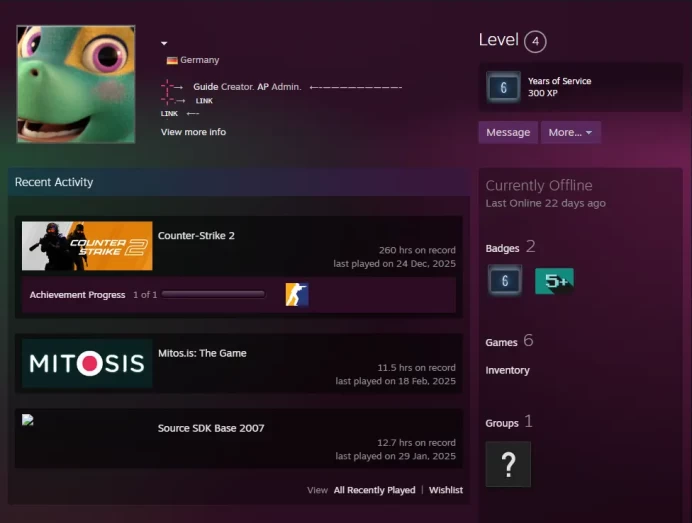Click last played on 29 Jan, 2025
Image resolution: width=692 pixels, height=523 pixels.
395,456
